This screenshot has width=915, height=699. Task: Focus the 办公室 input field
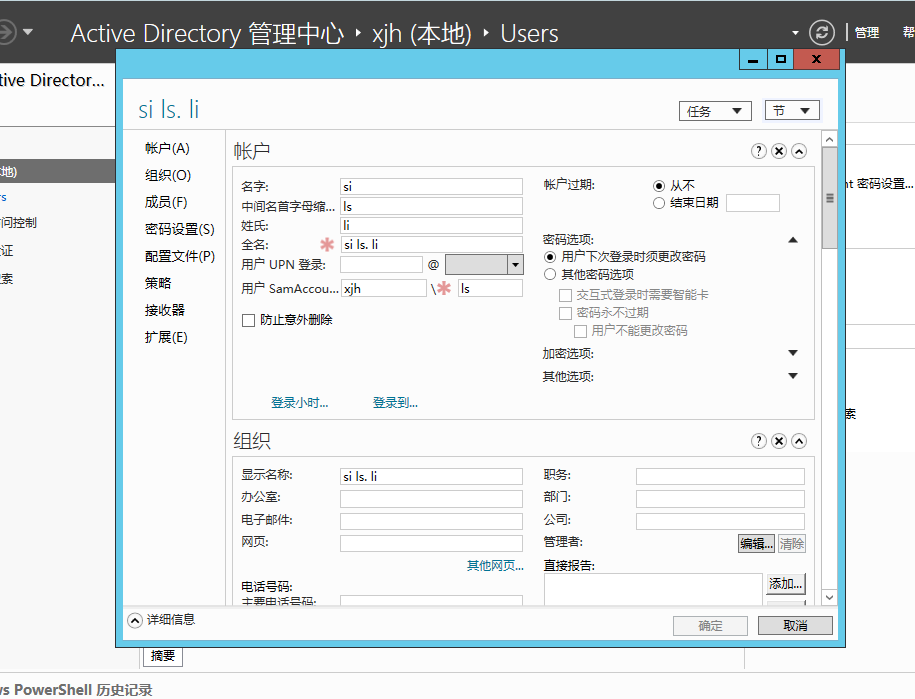tap(431, 499)
